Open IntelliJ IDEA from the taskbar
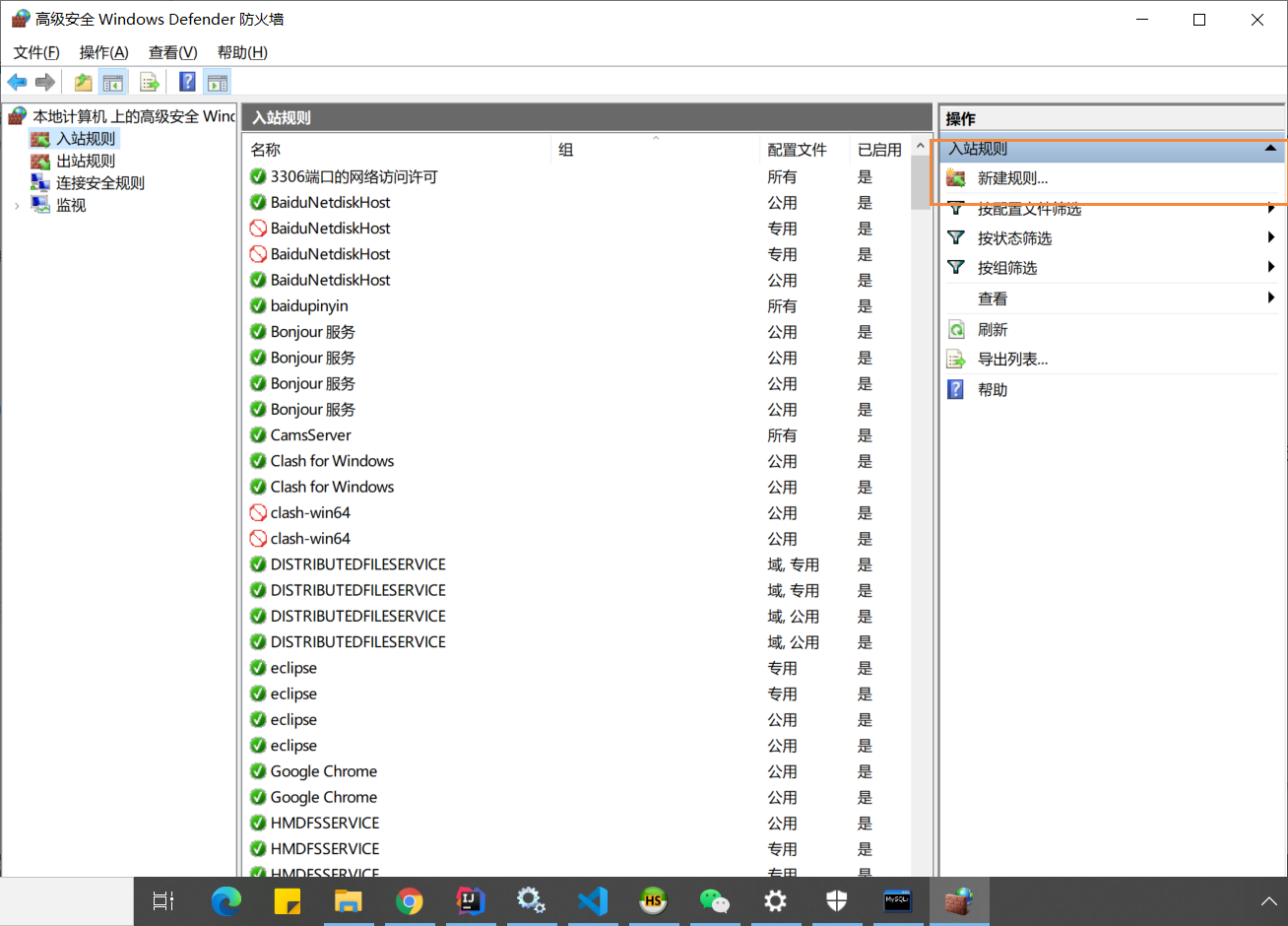 [470, 901]
